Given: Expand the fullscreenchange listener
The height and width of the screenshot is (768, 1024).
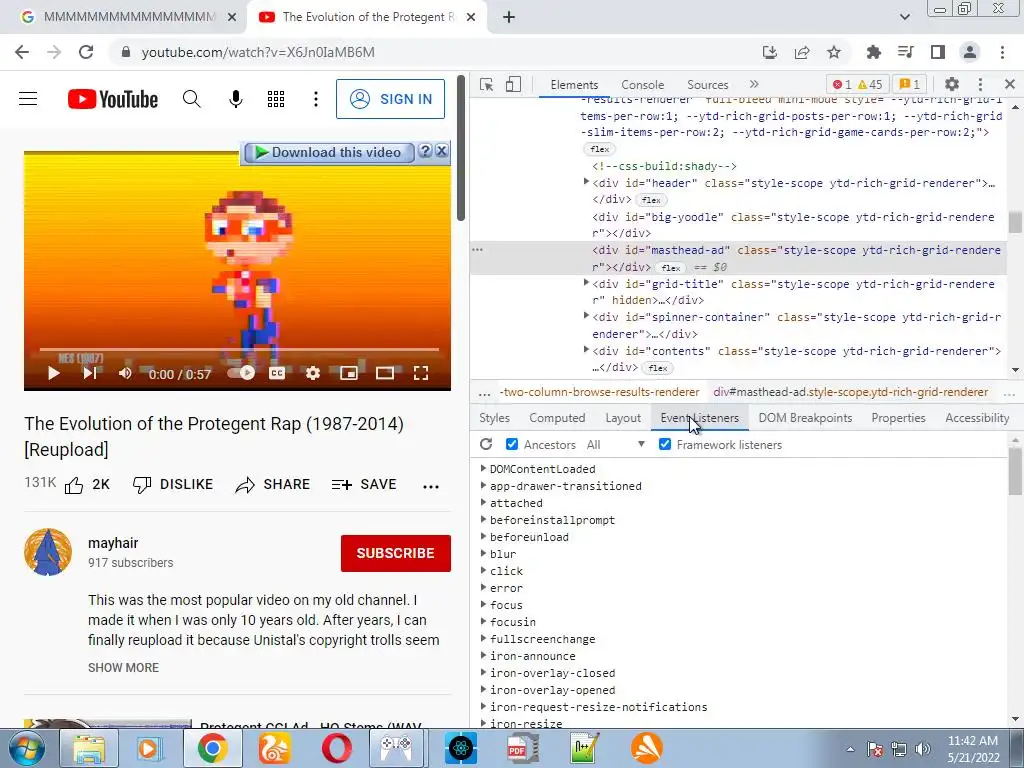Looking at the screenshot, I should pyautogui.click(x=483, y=638).
